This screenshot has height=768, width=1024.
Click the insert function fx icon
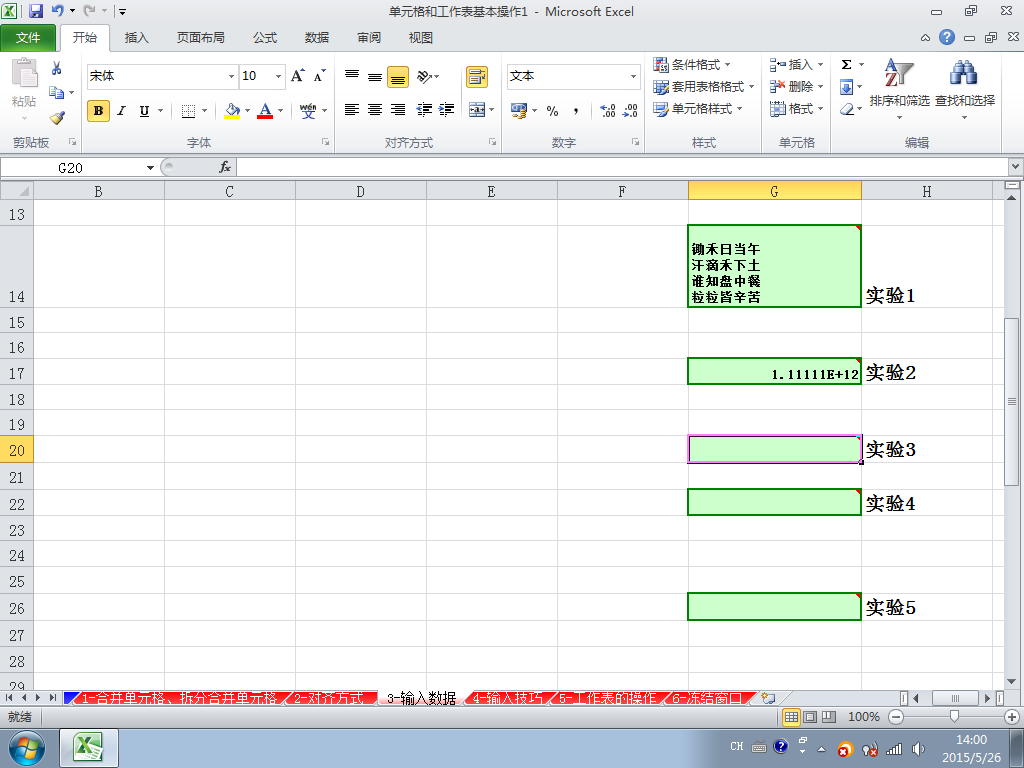click(x=225, y=167)
